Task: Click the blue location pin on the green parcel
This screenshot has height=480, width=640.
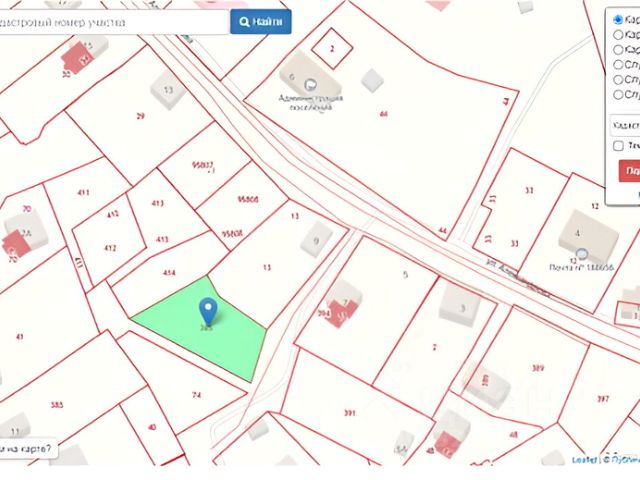Action: (209, 312)
